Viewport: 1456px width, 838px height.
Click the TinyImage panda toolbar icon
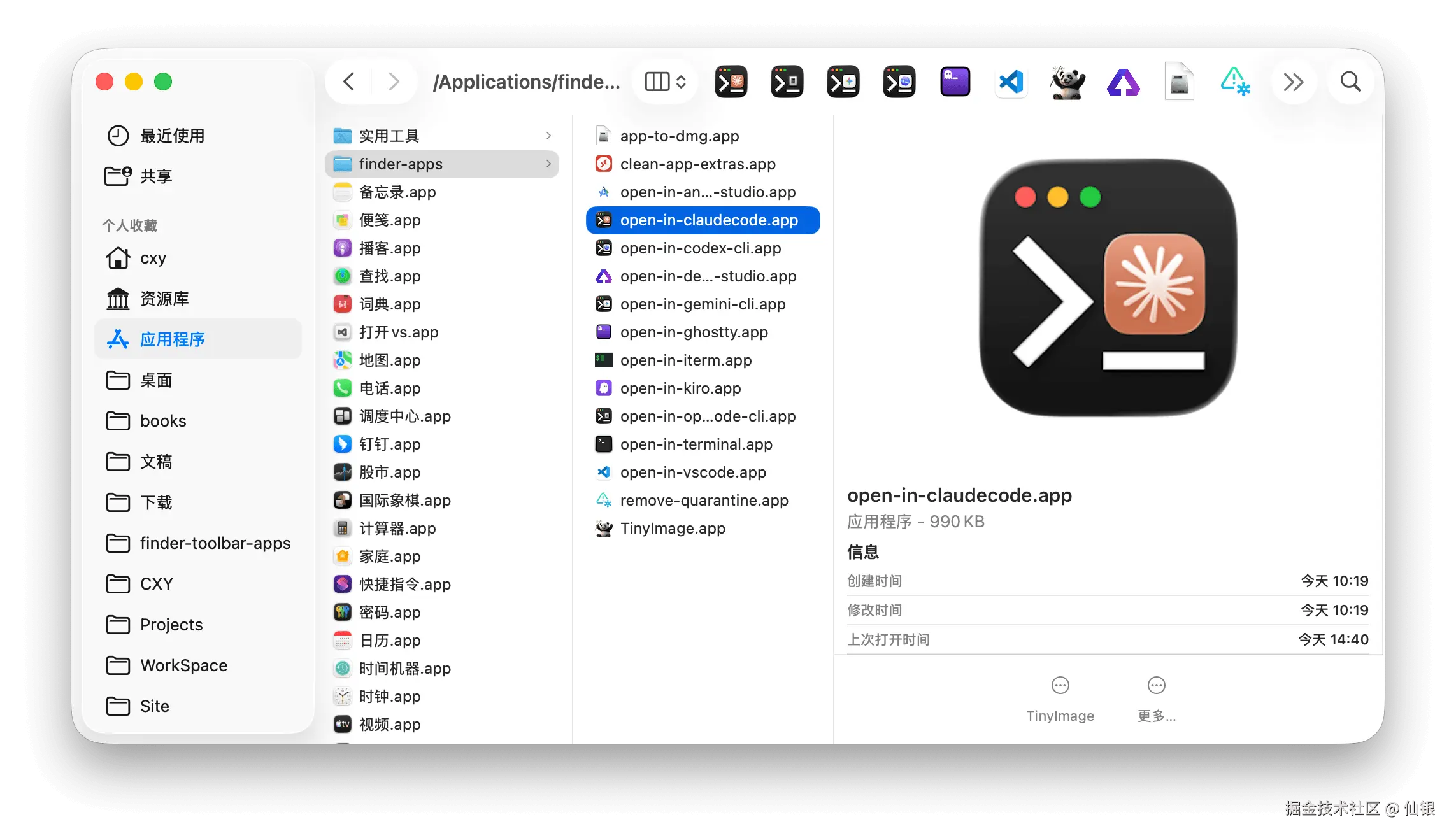point(1067,82)
